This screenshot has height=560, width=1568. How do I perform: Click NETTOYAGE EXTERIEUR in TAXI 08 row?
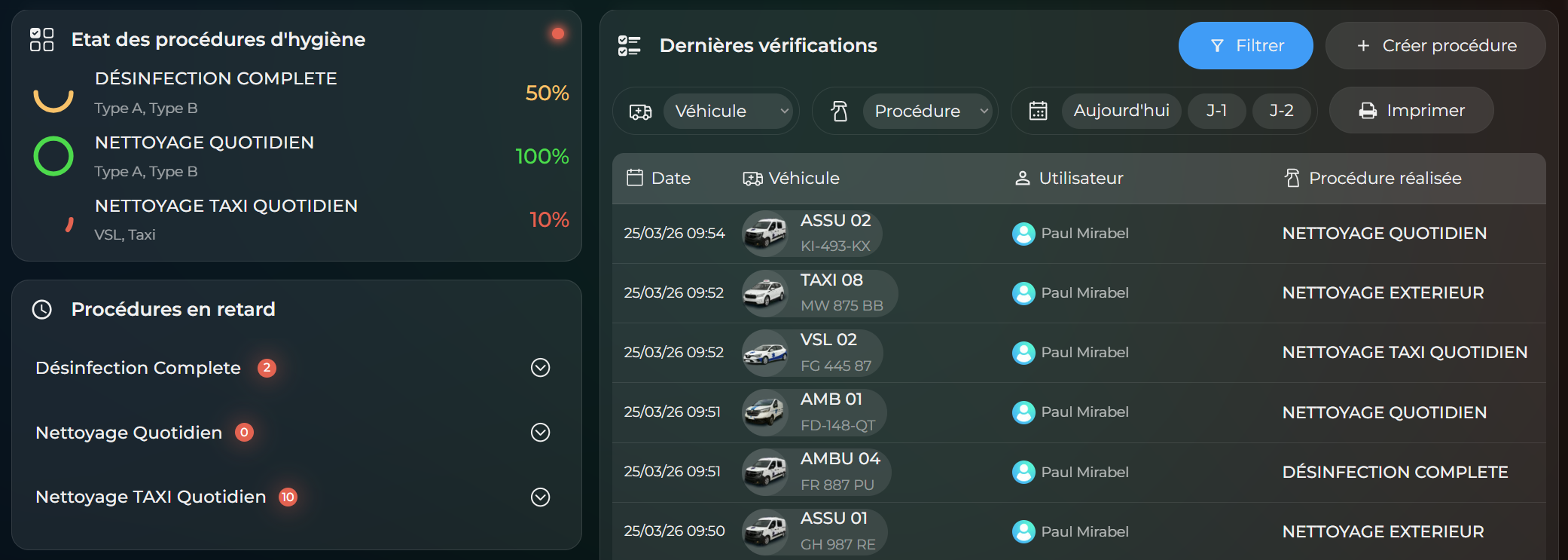point(1383,293)
